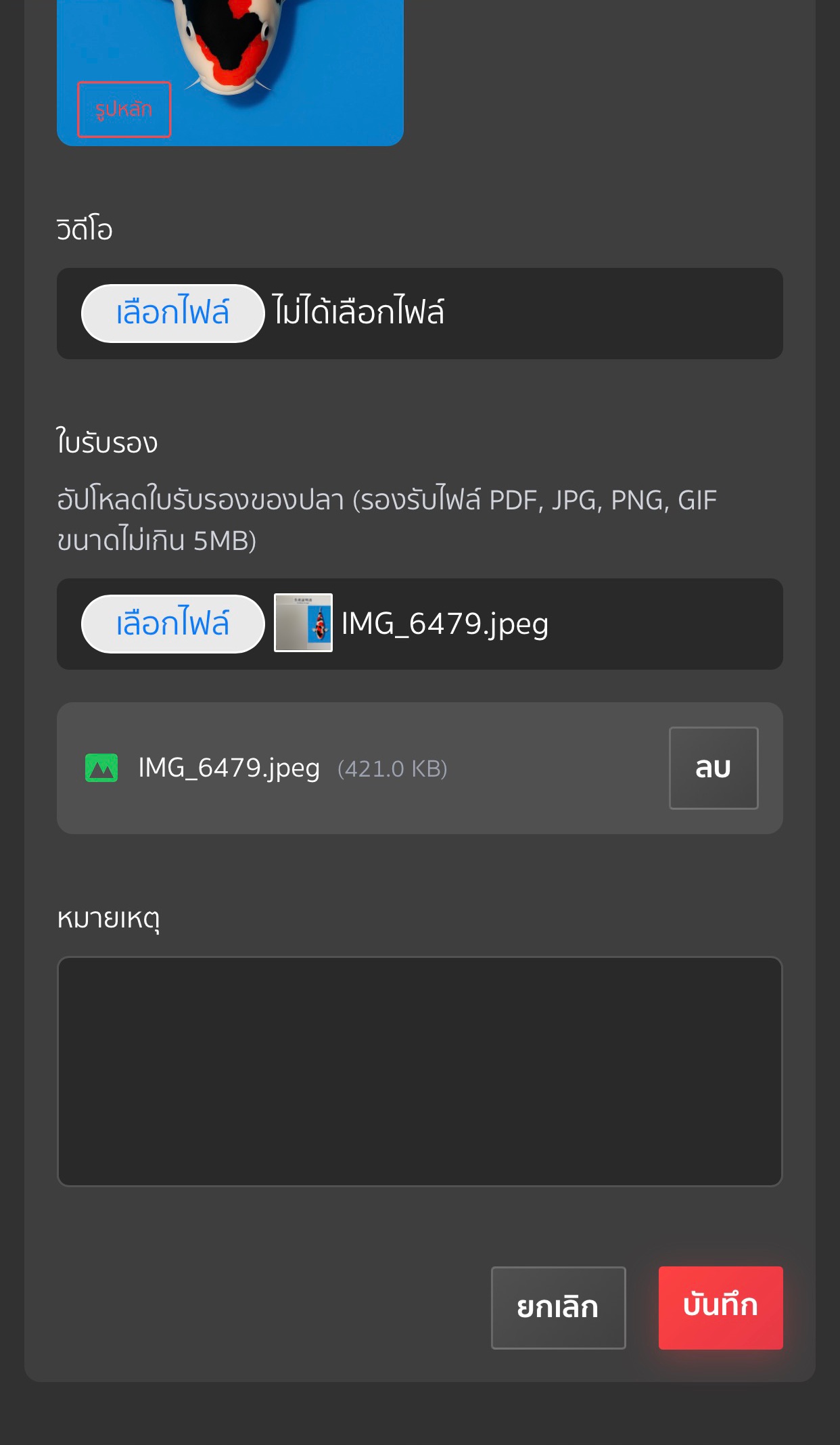
Task: Open the certificate thumbnail preview beside IMG_6479.jpeg
Action: (x=303, y=622)
